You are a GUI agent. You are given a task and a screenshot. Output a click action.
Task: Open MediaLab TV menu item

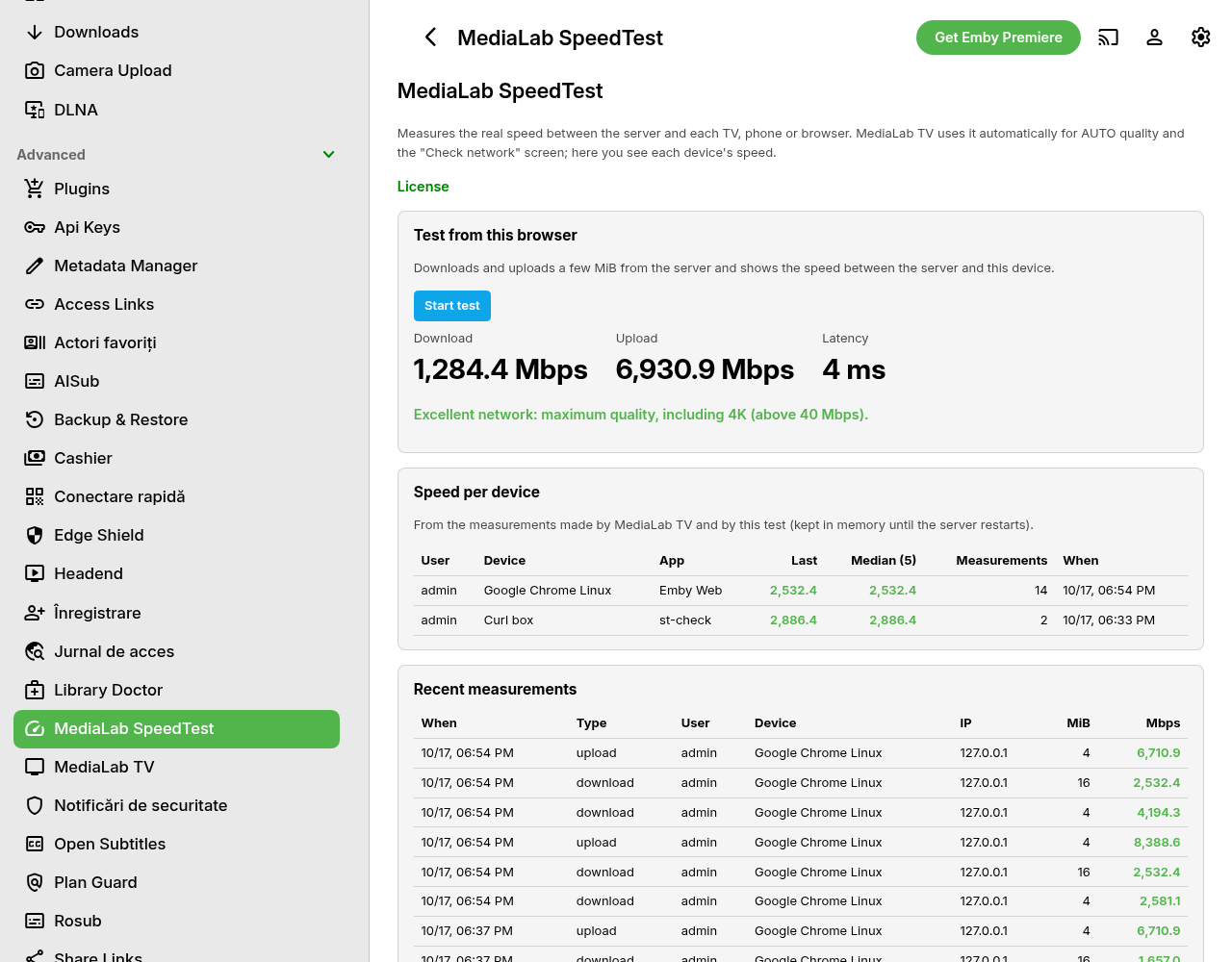click(x=176, y=767)
